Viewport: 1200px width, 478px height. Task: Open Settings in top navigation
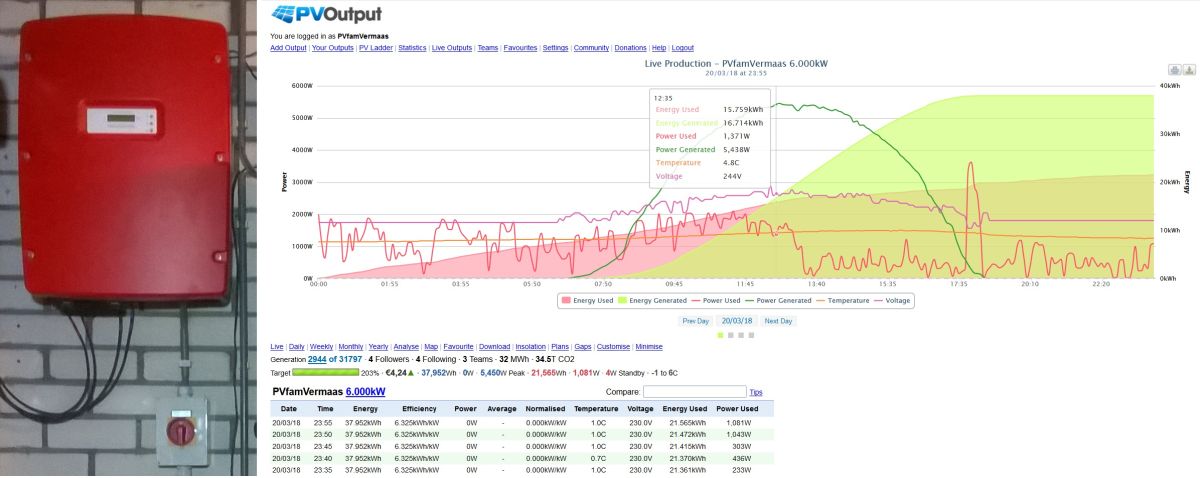click(555, 48)
